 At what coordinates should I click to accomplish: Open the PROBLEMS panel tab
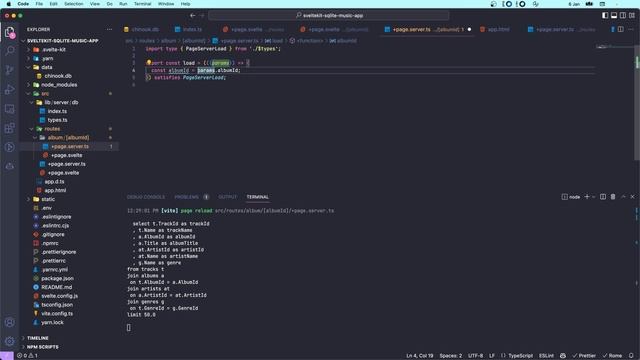pos(187,197)
